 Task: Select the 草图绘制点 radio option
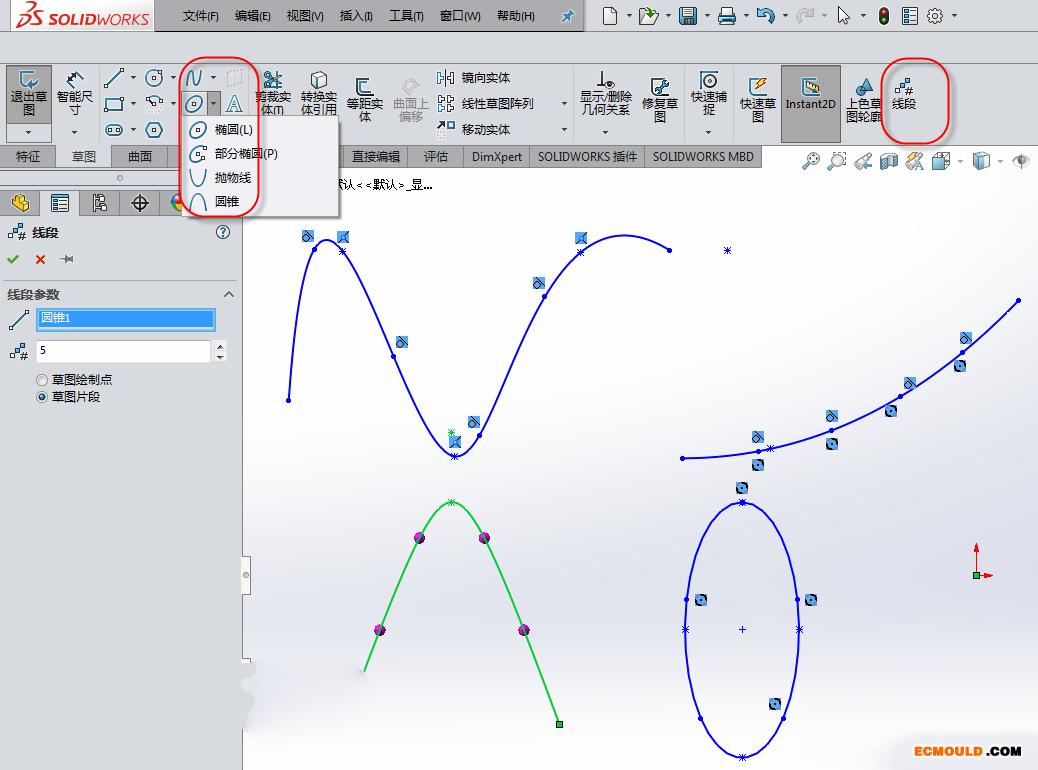[x=42, y=380]
